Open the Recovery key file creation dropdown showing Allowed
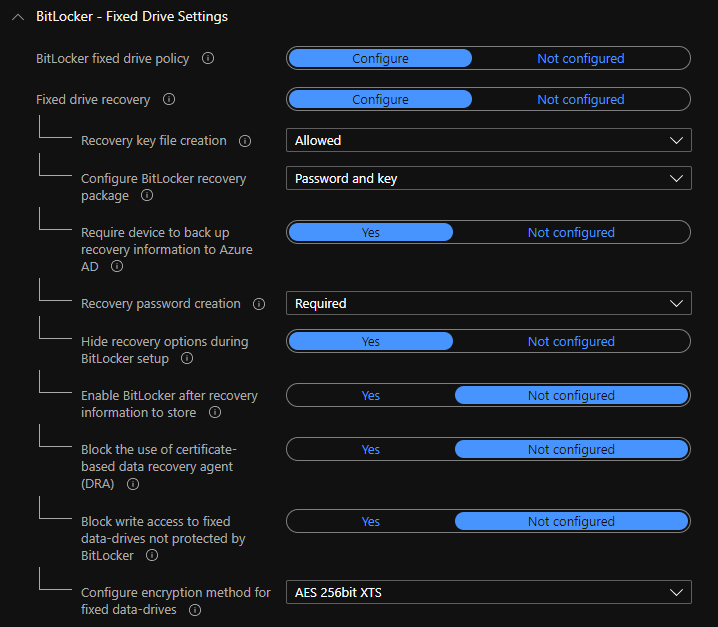The image size is (718, 627). click(489, 140)
